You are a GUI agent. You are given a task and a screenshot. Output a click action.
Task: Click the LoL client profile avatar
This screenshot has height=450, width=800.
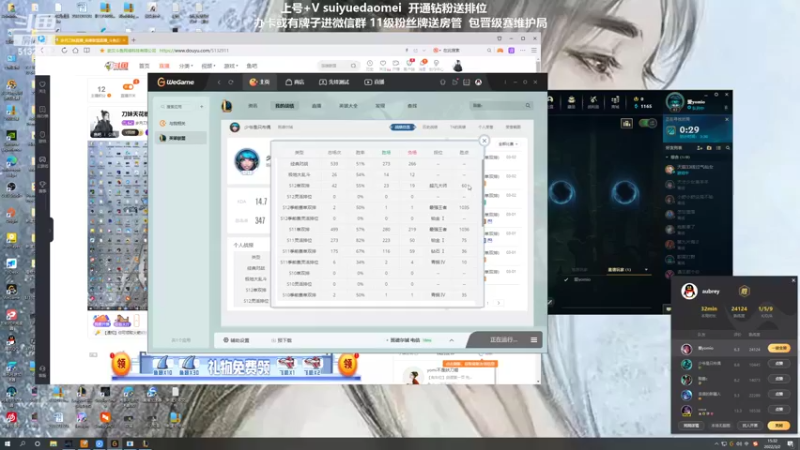[x=675, y=102]
